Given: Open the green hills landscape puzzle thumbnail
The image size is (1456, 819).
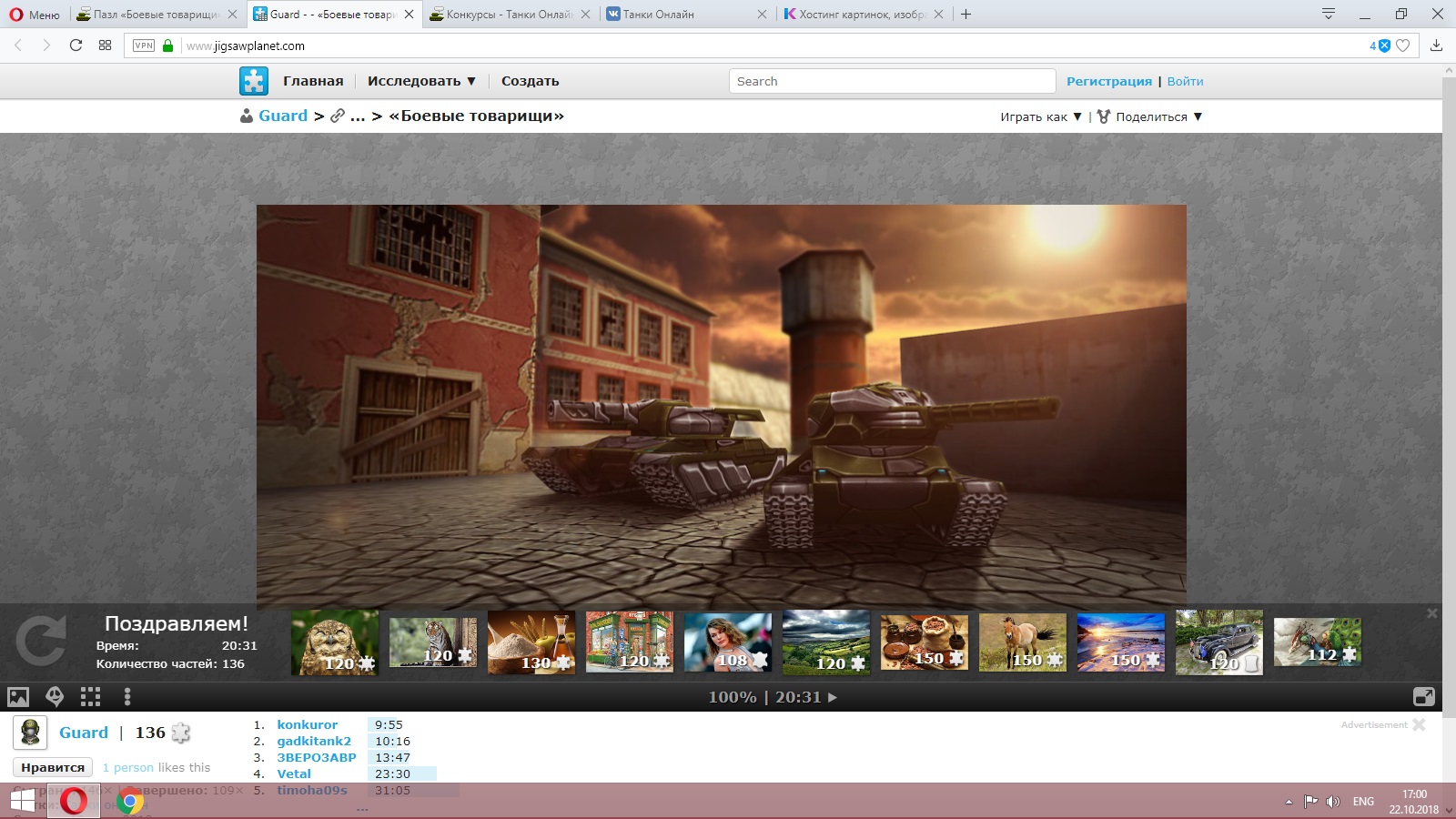Looking at the screenshot, I should coord(826,642).
